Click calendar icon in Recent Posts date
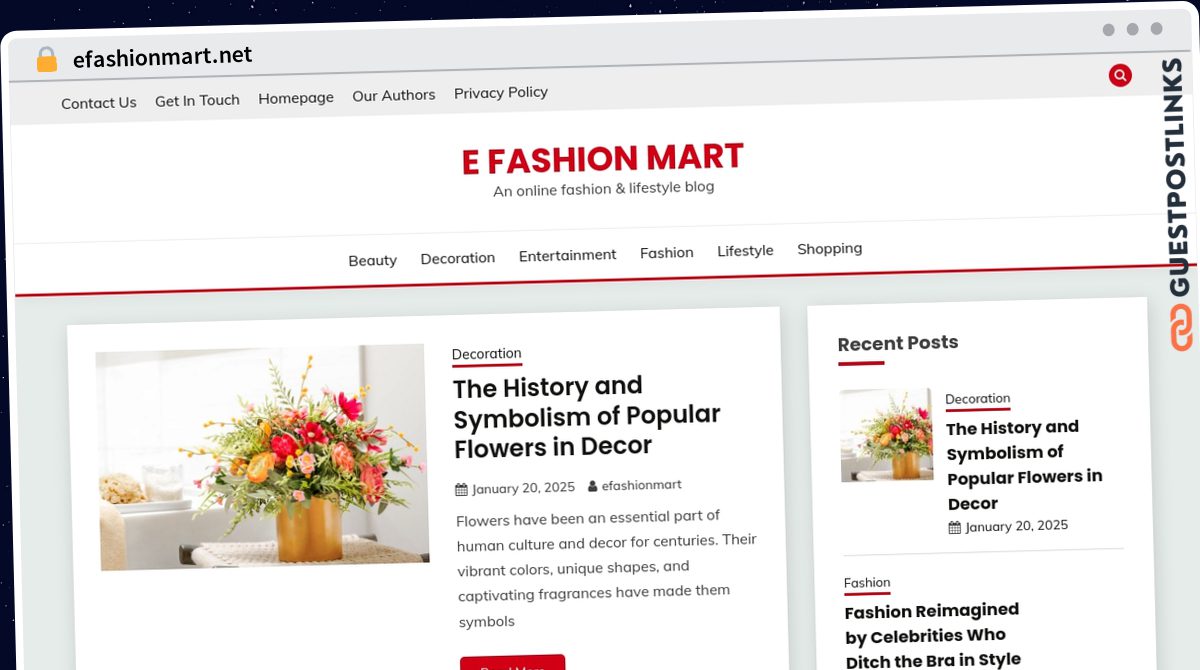The height and width of the screenshot is (670, 1200). pos(955,527)
